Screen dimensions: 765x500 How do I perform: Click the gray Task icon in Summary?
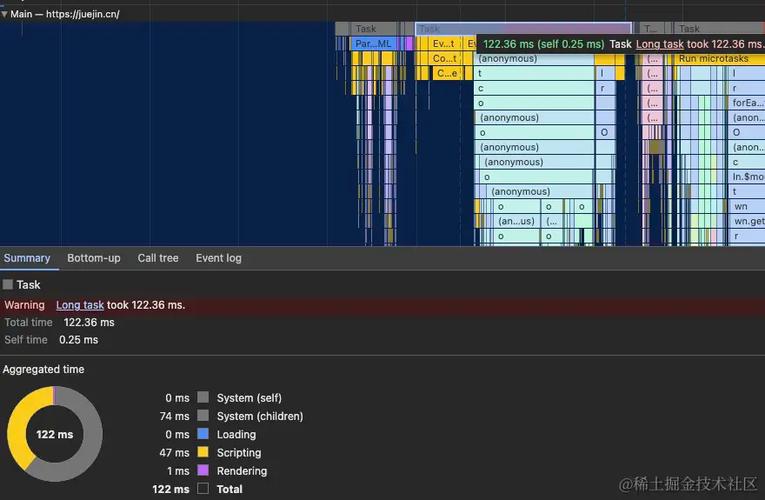(8, 284)
